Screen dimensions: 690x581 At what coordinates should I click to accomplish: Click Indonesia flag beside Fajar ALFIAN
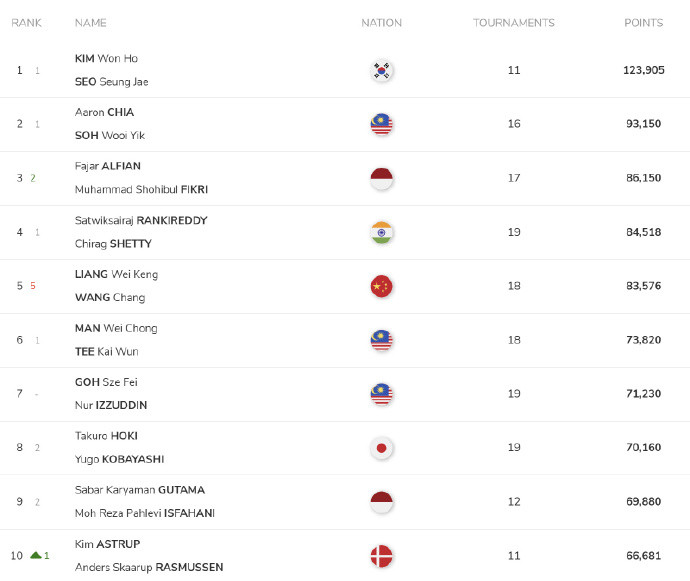pos(381,178)
